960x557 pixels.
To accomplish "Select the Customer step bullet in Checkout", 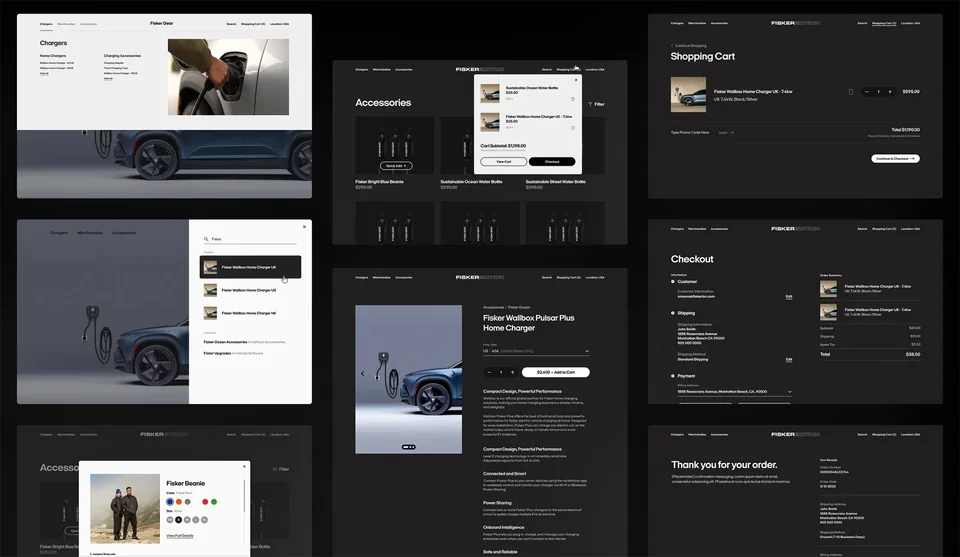I will pos(673,282).
